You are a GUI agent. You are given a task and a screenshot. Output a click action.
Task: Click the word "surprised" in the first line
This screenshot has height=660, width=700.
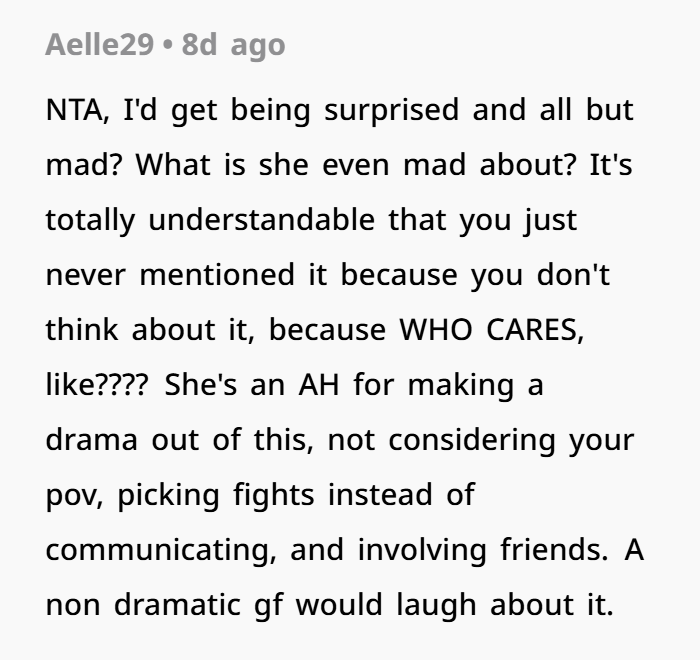(x=392, y=110)
